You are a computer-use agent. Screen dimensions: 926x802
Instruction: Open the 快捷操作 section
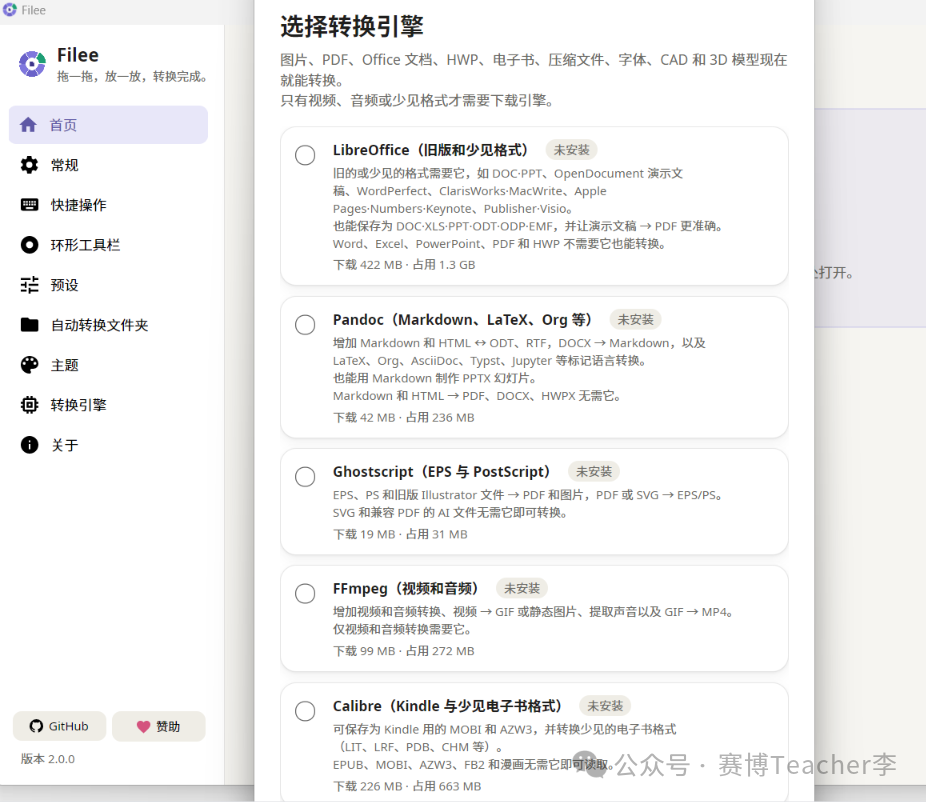(108, 205)
